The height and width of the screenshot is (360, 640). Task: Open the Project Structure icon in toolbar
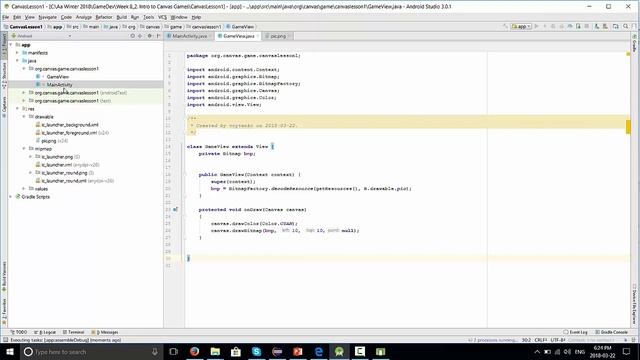616,27
